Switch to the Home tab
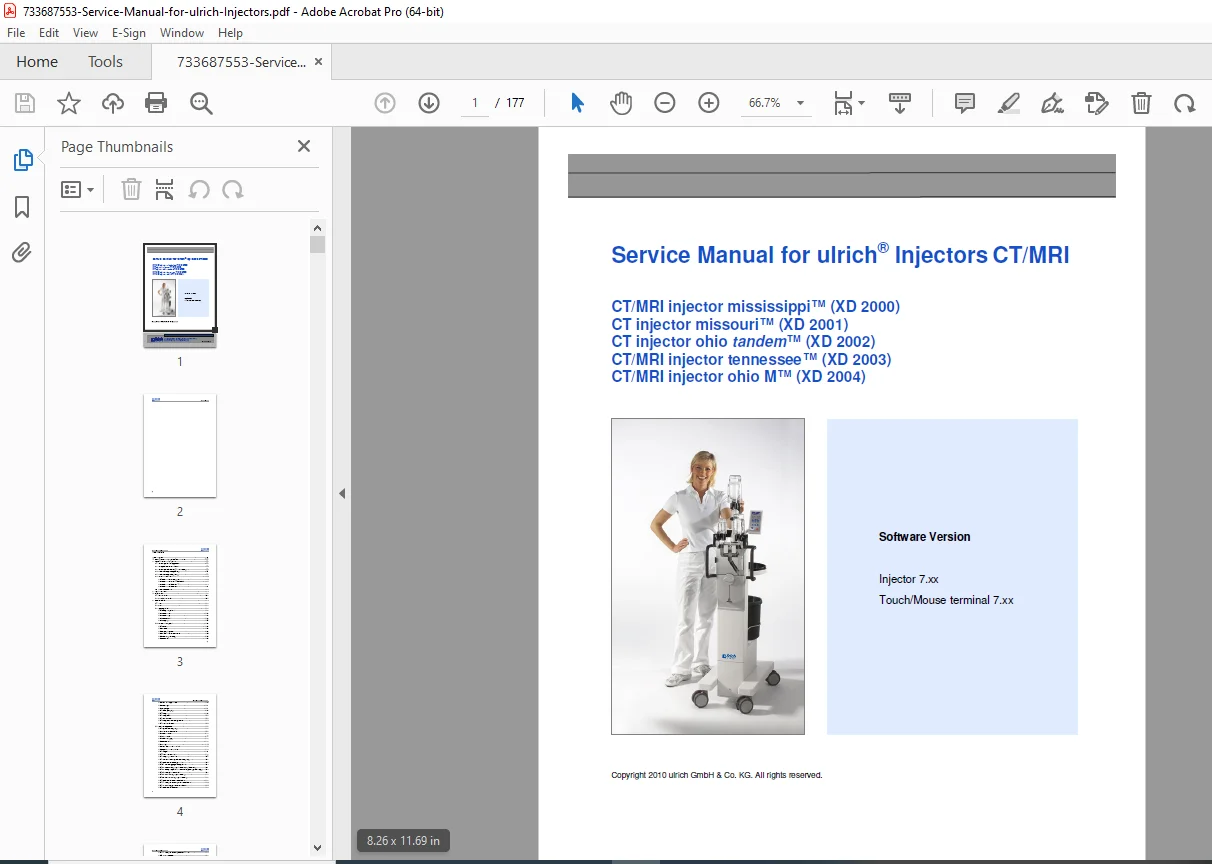Image resolution: width=1212 pixels, height=864 pixels. [37, 62]
